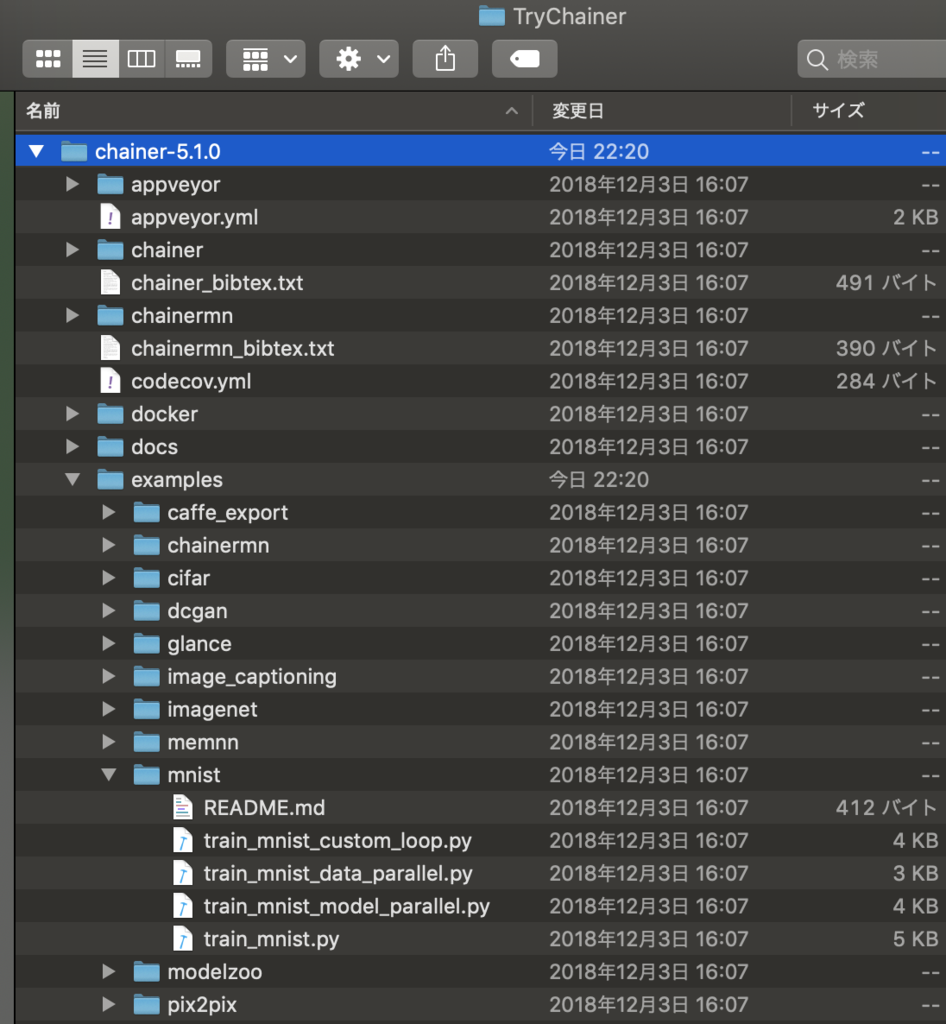Image resolution: width=946 pixels, height=1024 pixels.
Task: Select the glance row name
Action: coord(199,644)
